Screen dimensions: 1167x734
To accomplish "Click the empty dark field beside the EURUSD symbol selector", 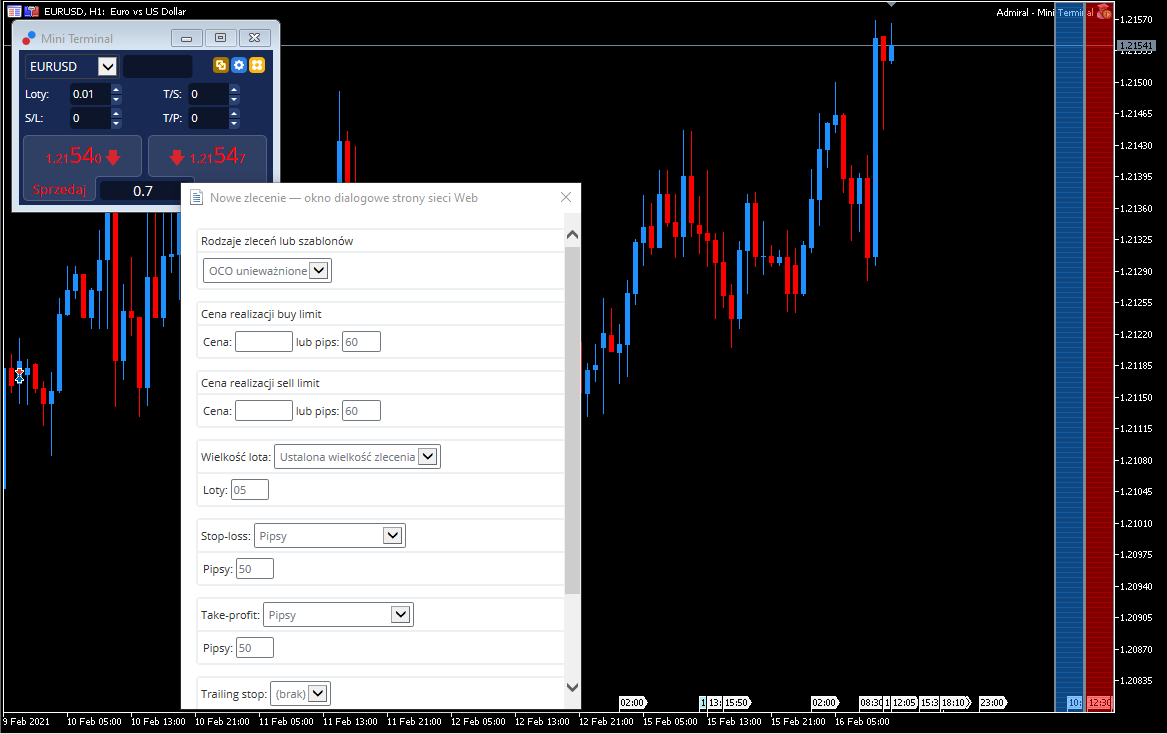I will (158, 66).
